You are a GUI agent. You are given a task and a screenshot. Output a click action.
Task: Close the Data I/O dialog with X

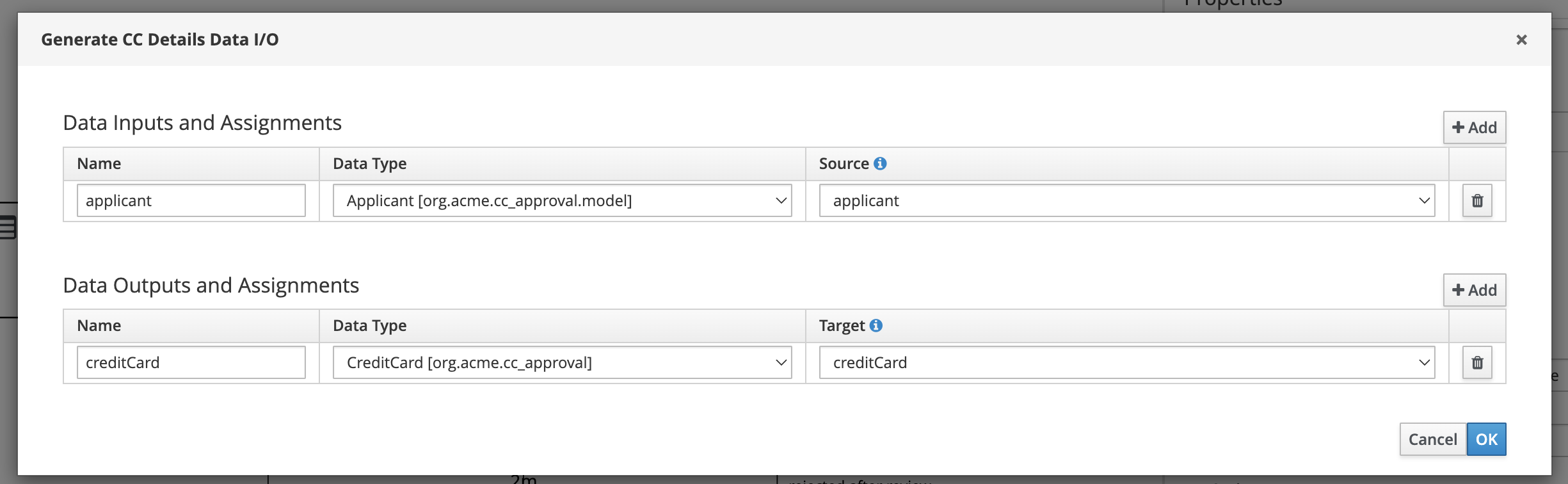click(x=1522, y=40)
